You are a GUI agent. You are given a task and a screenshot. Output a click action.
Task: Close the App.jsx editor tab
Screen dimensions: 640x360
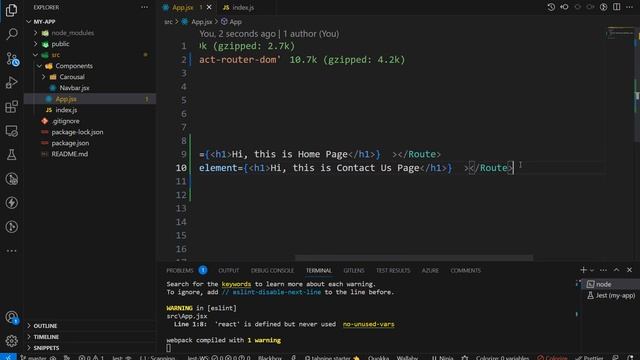point(209,7)
